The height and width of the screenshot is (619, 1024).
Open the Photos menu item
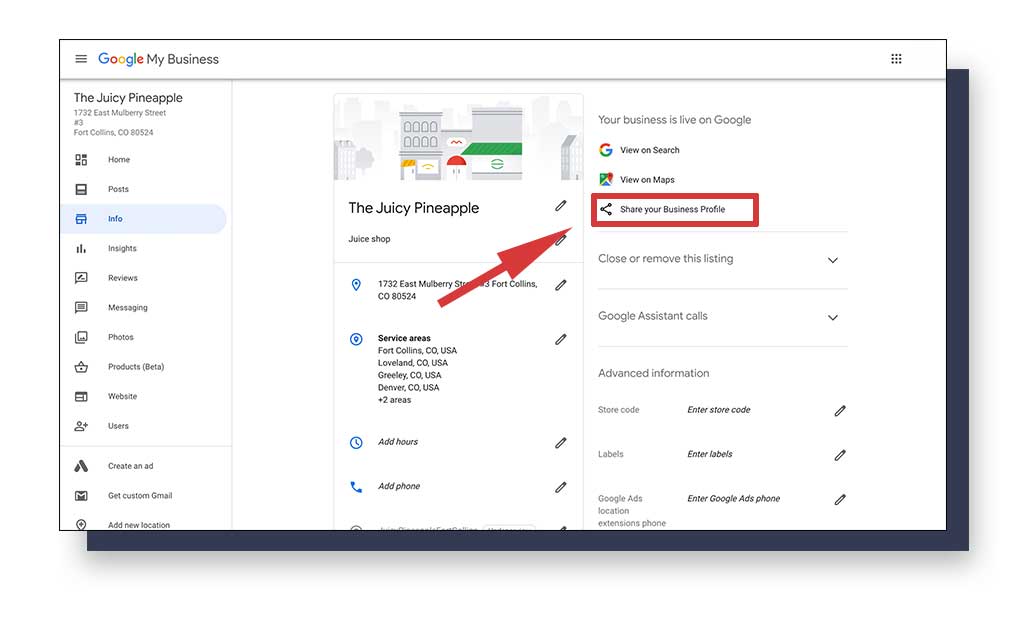pos(121,337)
